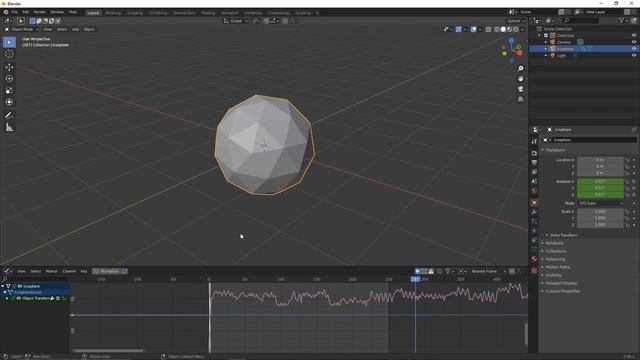The height and width of the screenshot is (360, 640).
Task: Hide the Collection in the outliner
Action: coord(634,36)
